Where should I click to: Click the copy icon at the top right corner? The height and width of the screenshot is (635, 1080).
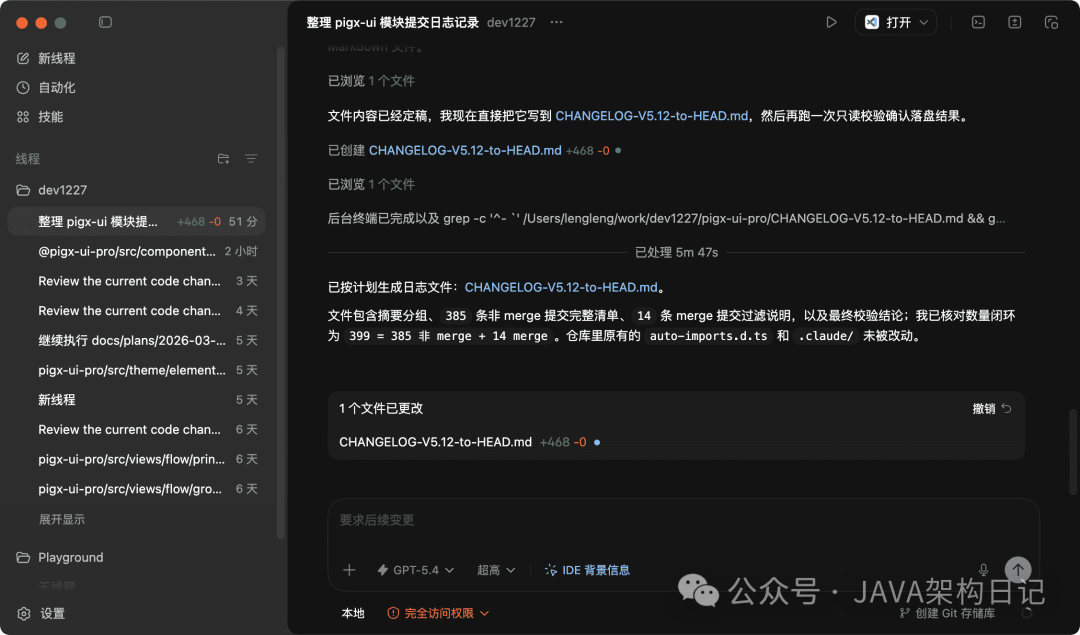pos(1052,21)
